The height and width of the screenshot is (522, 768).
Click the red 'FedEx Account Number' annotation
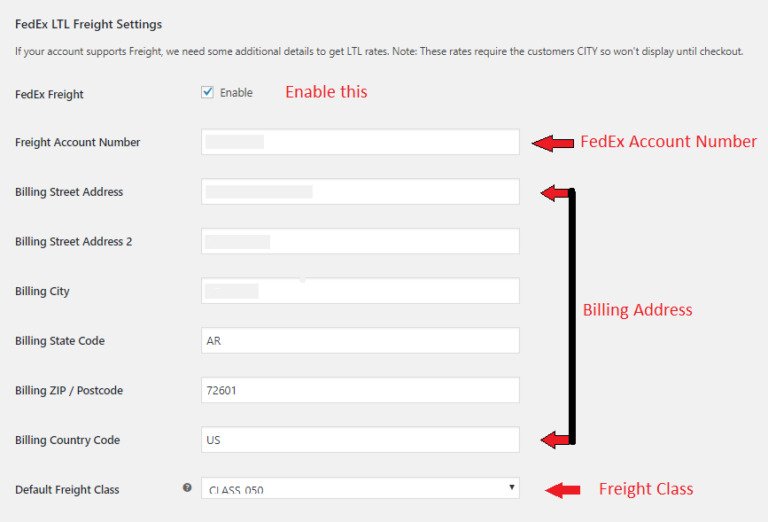pyautogui.click(x=668, y=142)
